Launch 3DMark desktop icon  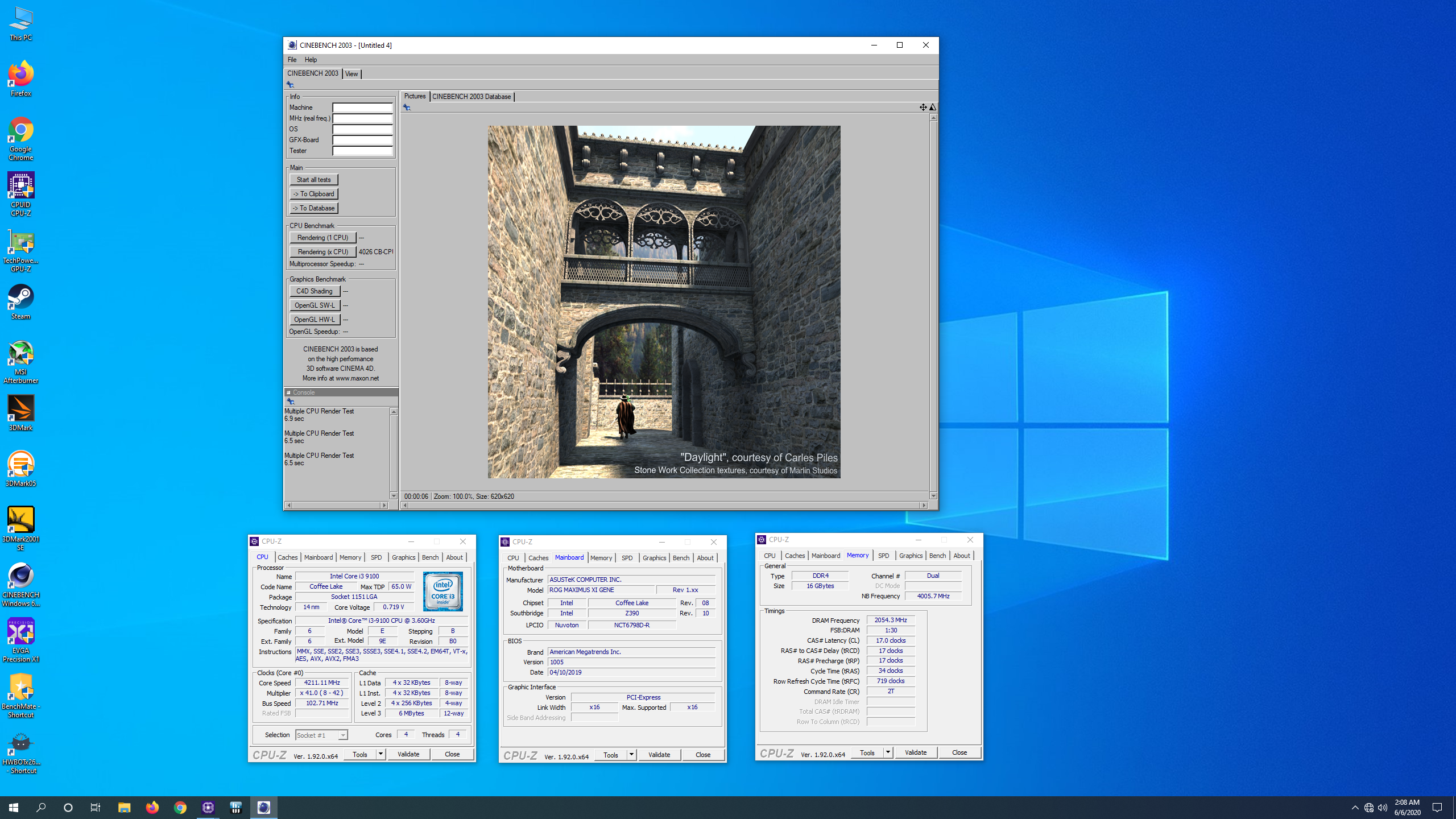(20, 413)
